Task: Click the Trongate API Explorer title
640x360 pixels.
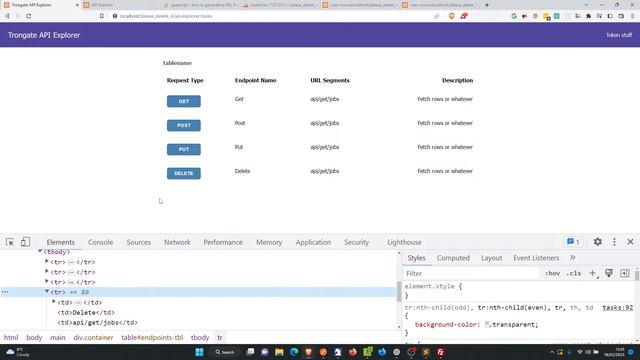Action: point(44,35)
